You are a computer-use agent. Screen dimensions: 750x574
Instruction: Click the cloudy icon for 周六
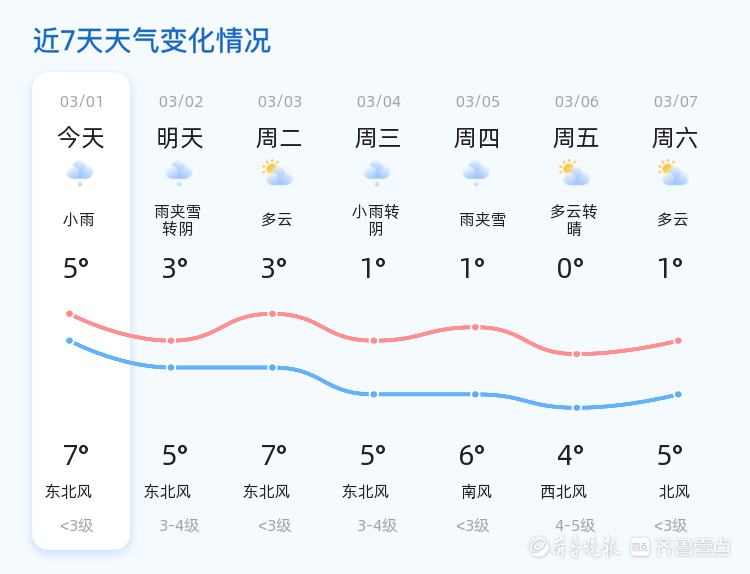click(674, 173)
